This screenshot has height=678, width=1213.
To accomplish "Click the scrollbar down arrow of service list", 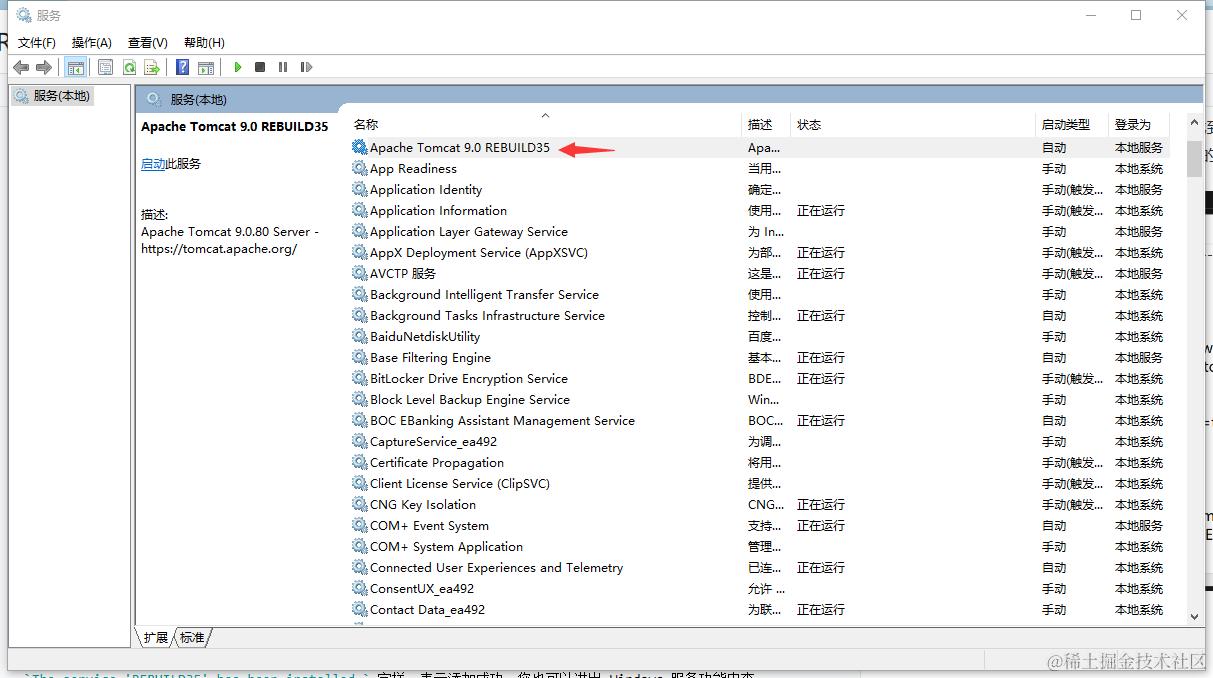I will pyautogui.click(x=1194, y=617).
